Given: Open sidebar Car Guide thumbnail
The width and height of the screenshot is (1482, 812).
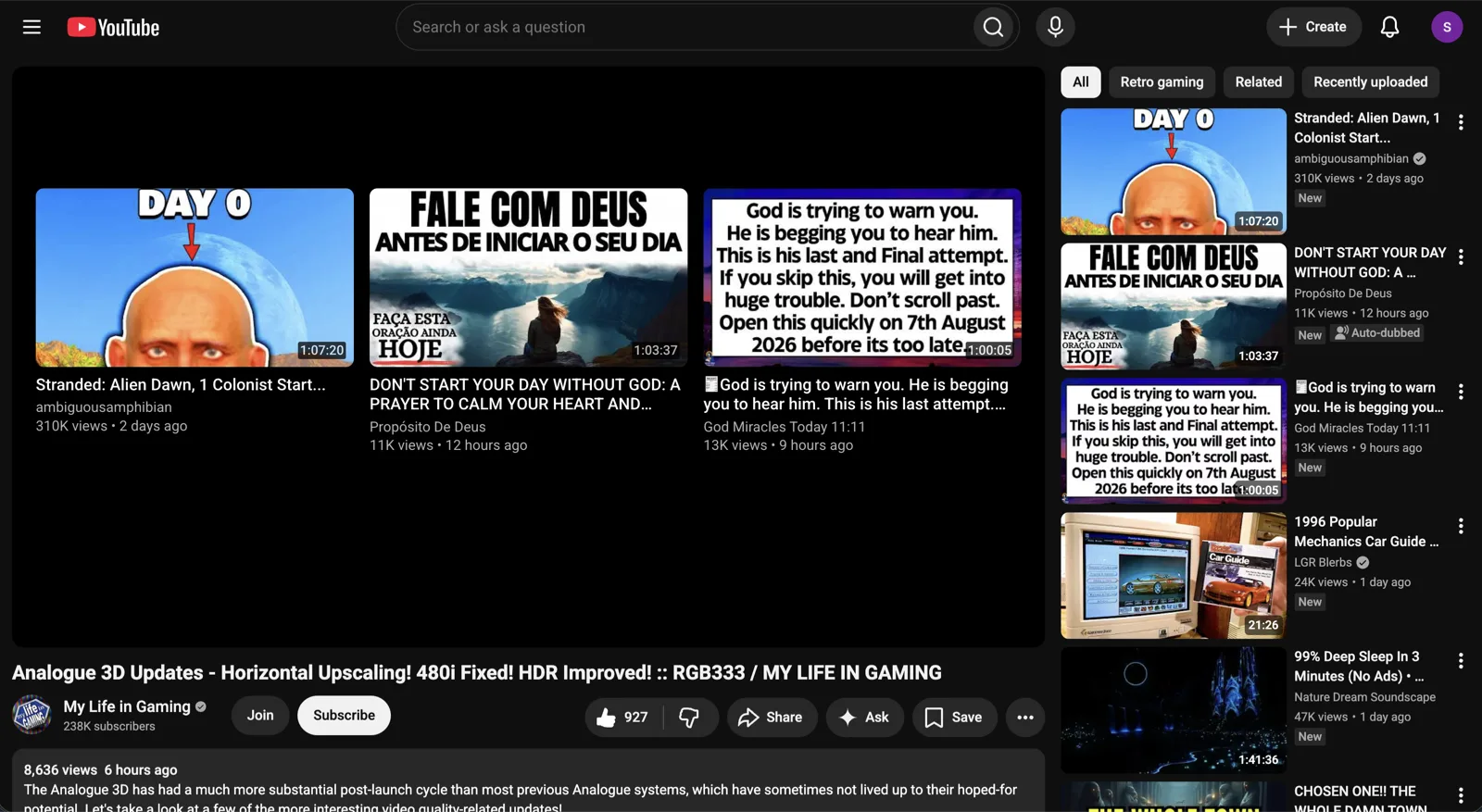Looking at the screenshot, I should point(1174,575).
